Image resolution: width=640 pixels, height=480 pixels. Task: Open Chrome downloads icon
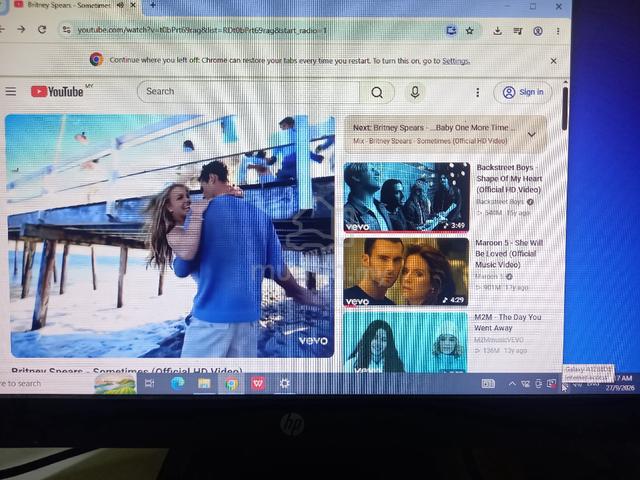498,31
